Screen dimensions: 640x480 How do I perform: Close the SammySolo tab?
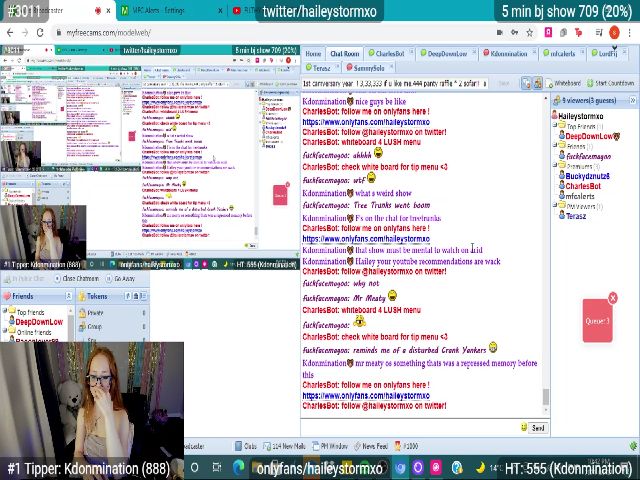tap(391, 66)
